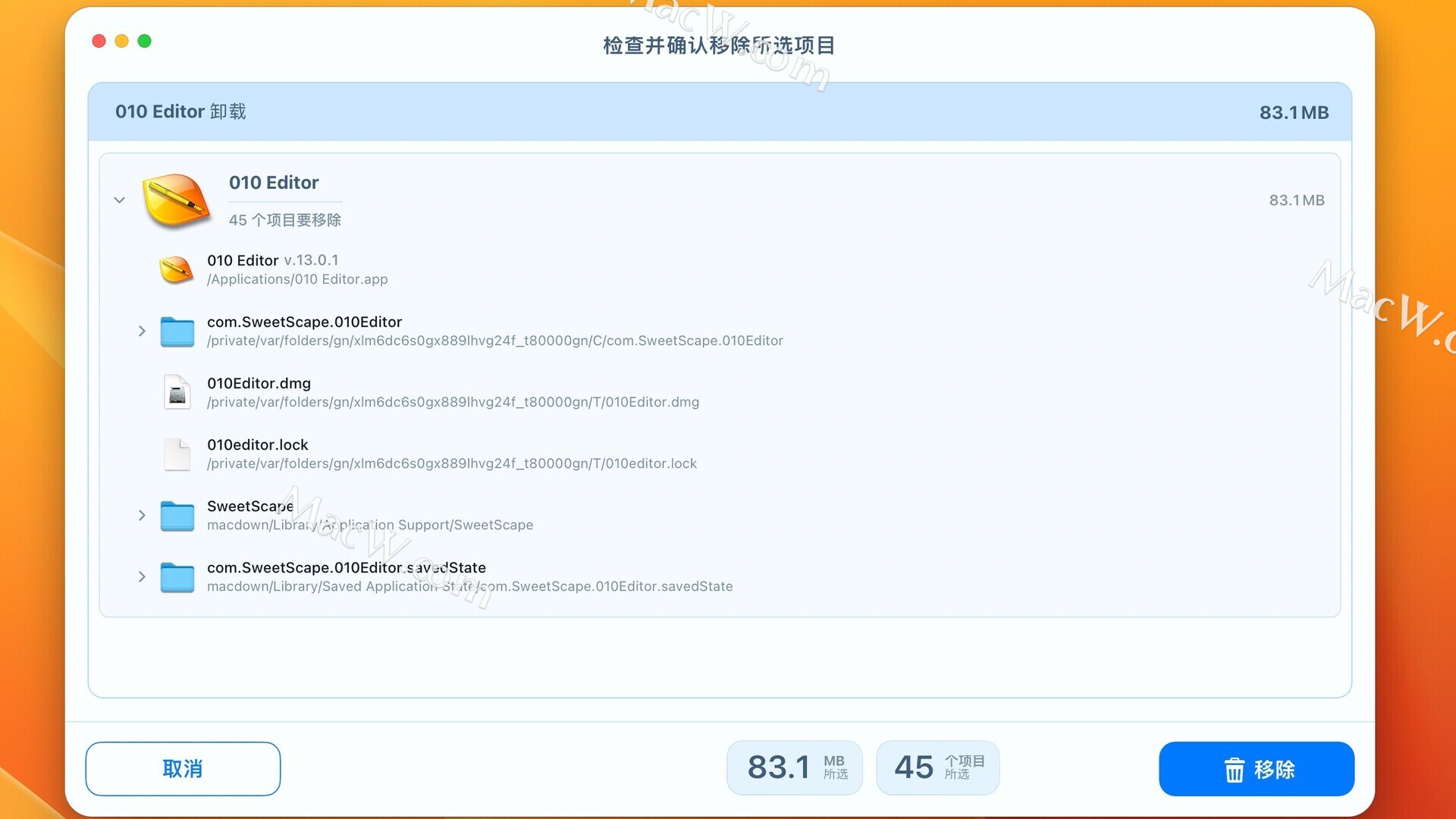Click the com.SweetScape.010Editor cache folder icon
This screenshot has height=819, width=1456.
click(177, 331)
